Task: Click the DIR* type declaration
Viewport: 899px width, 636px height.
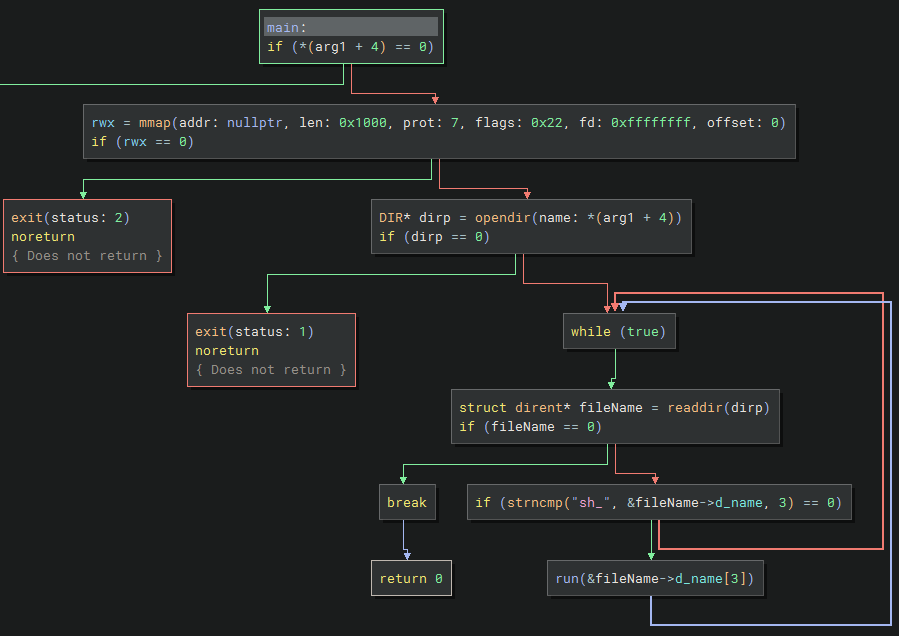Action: (395, 218)
